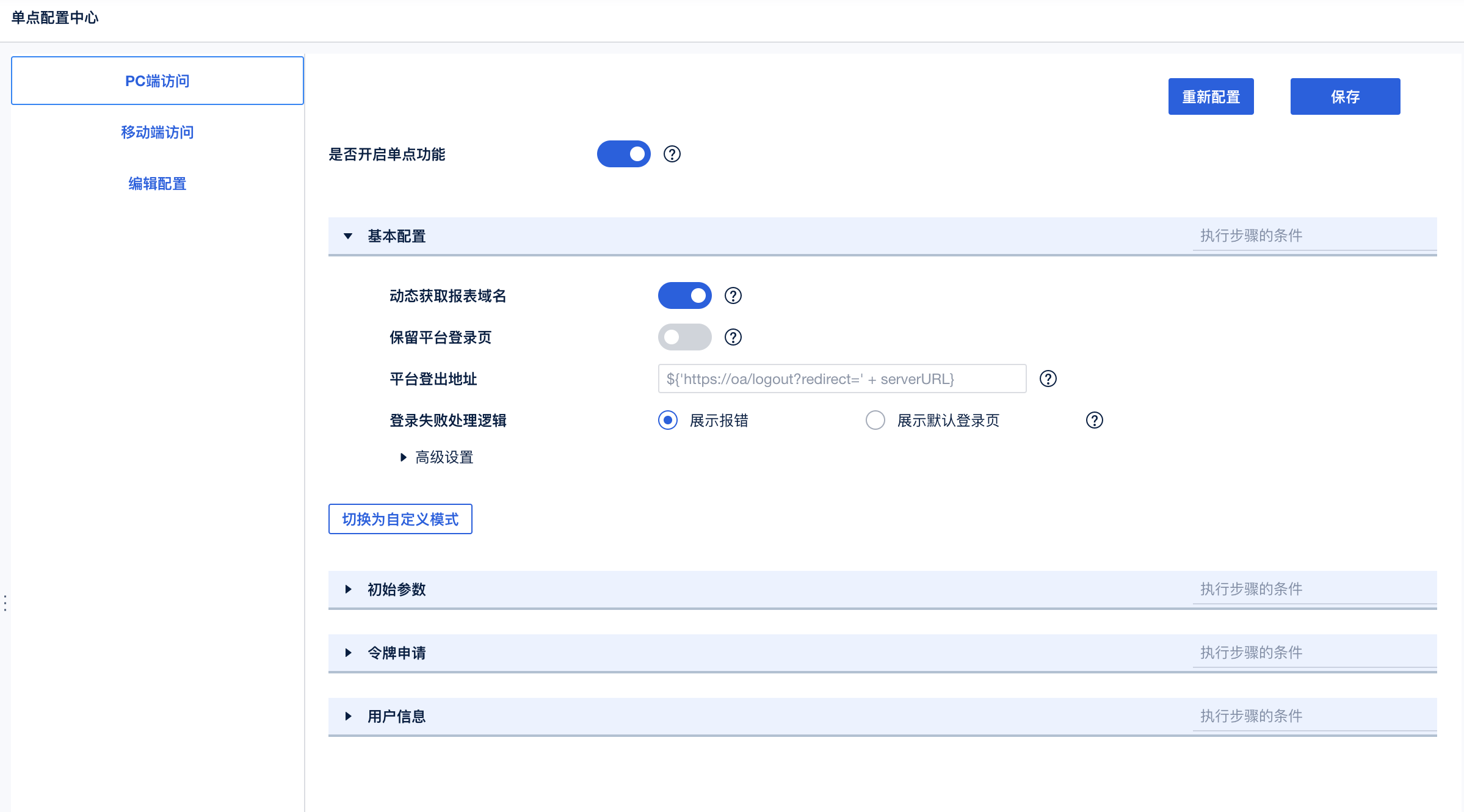Image resolution: width=1464 pixels, height=812 pixels.
Task: Click help icon beside 是否开启单点功能 toggle
Action: pyautogui.click(x=672, y=154)
